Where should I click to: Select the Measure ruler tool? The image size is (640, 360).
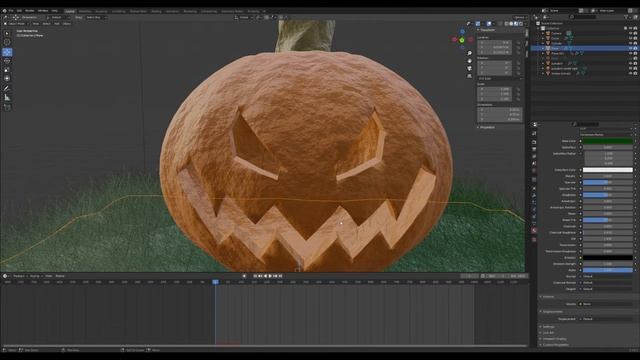pyautogui.click(x=7, y=98)
